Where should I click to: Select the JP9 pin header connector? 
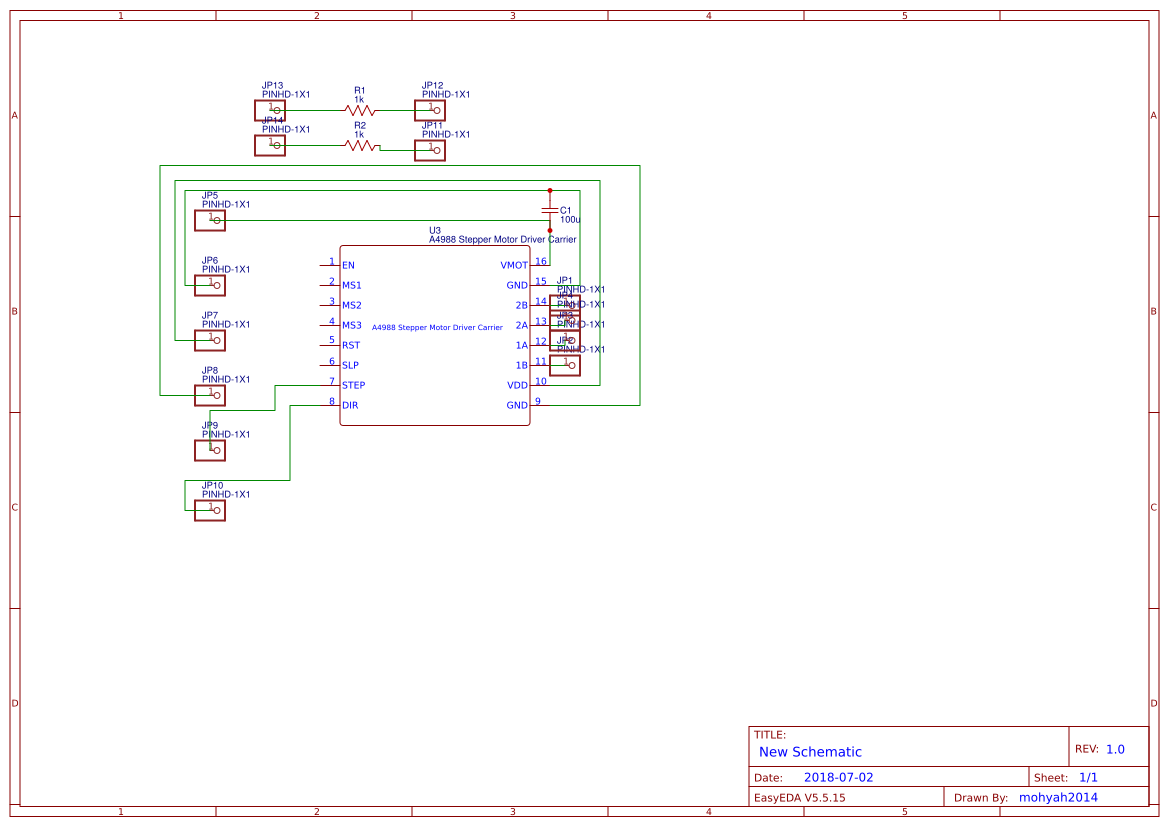(x=210, y=450)
